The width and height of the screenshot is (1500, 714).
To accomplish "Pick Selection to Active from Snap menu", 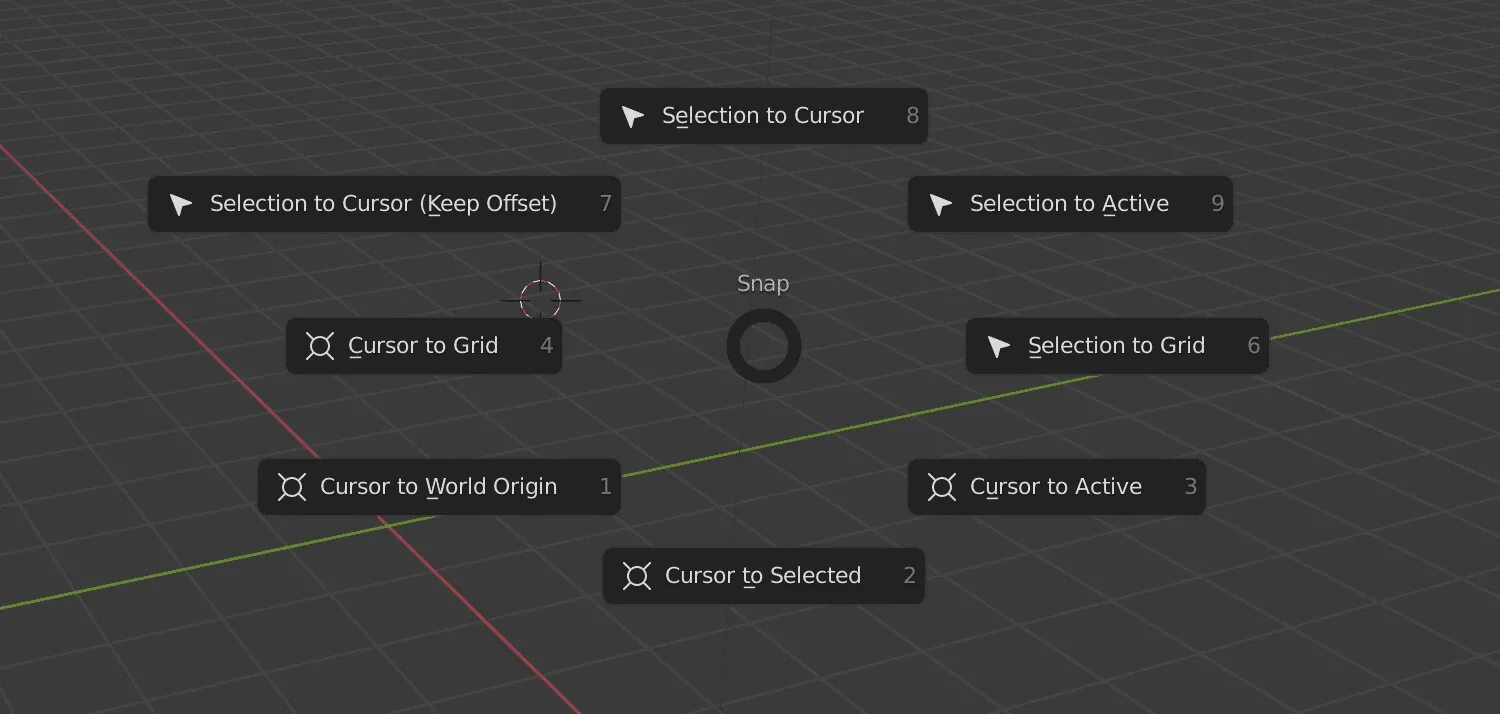I will (1070, 204).
